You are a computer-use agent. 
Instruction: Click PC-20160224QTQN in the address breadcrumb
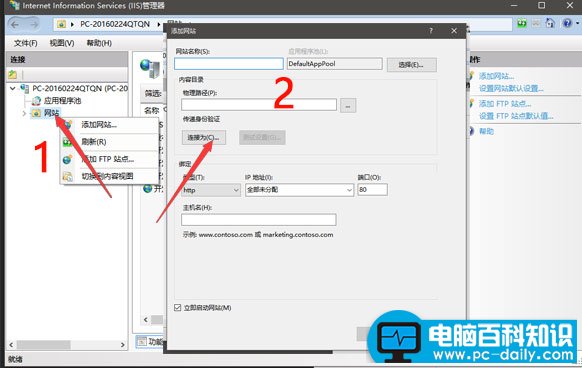[x=115, y=24]
